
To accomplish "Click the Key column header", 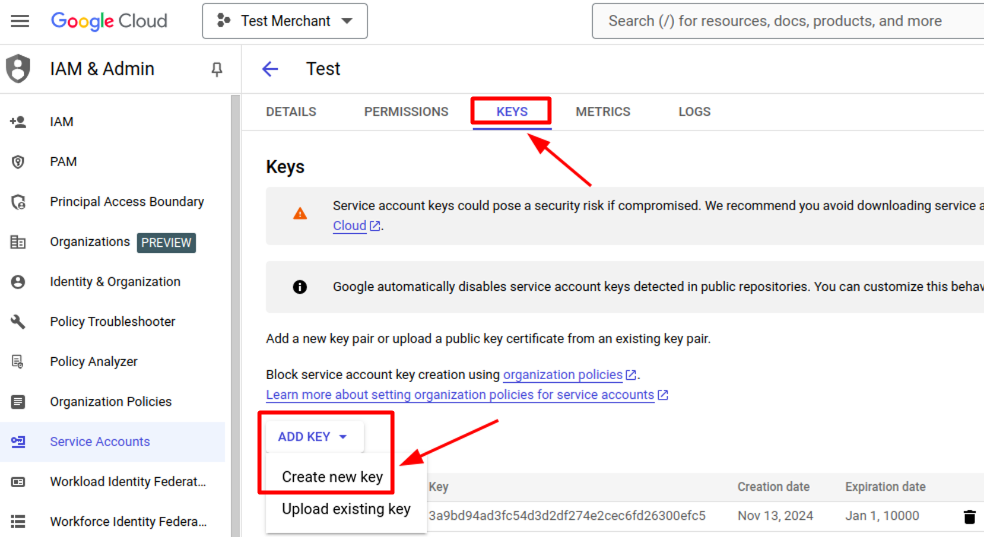I will point(439,487).
